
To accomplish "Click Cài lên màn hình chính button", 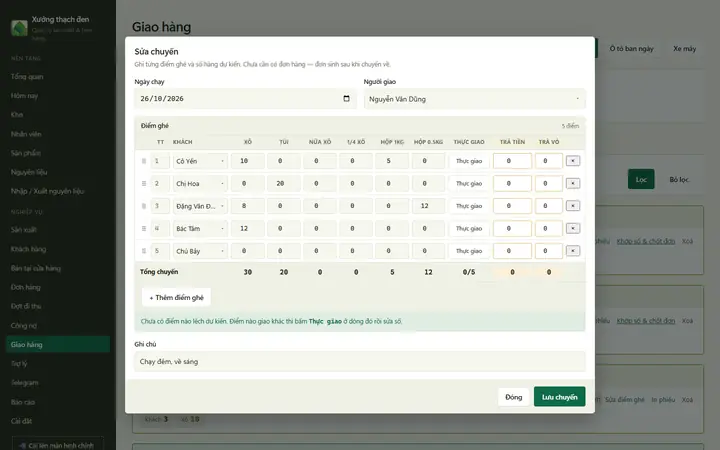I will pos(58,445).
